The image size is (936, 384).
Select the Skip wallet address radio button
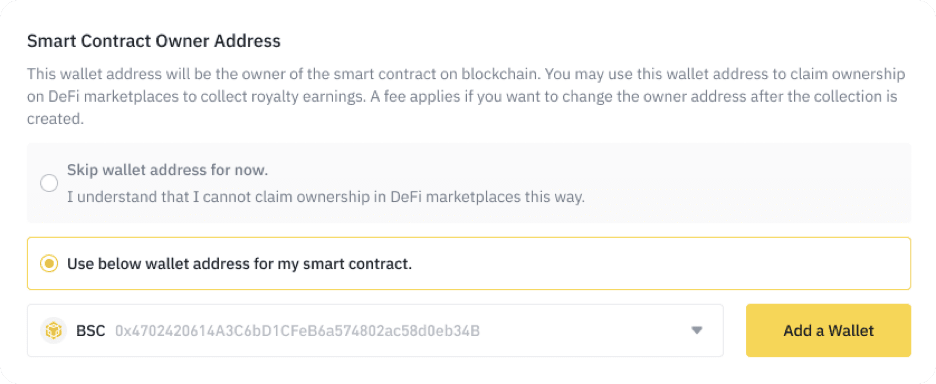pyautogui.click(x=49, y=183)
